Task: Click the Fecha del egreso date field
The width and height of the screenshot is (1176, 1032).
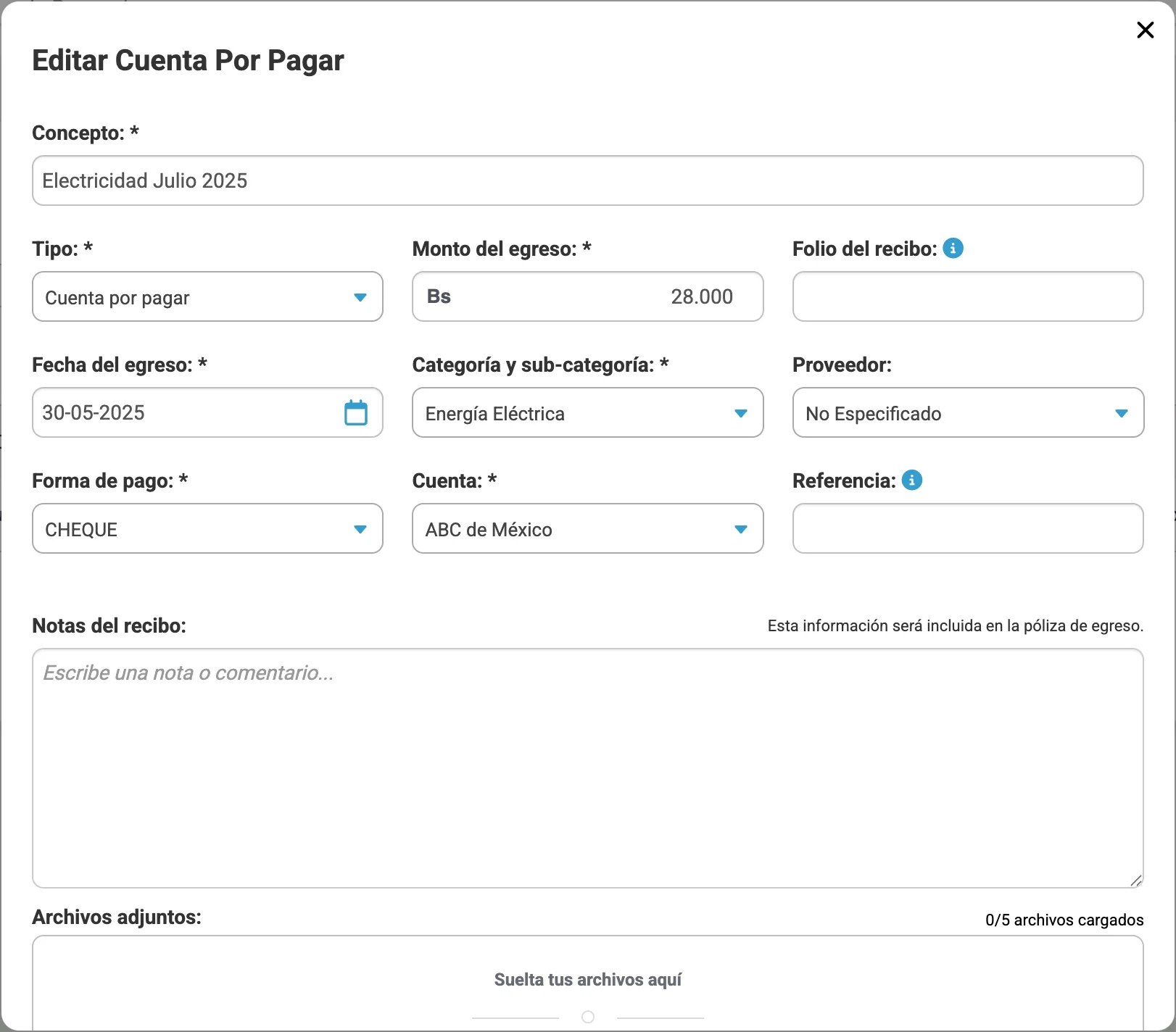Action: coord(207,412)
